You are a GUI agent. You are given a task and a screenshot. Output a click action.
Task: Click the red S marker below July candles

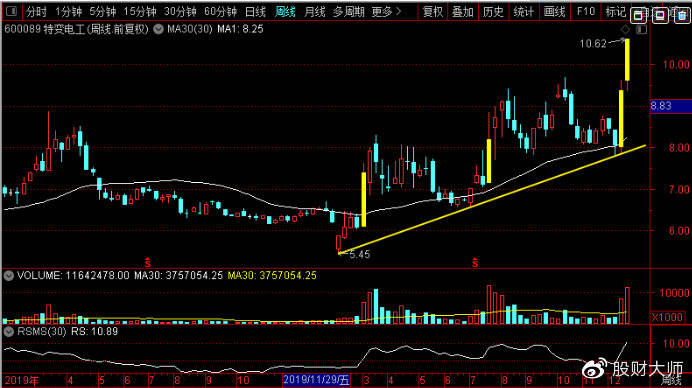[x=475, y=263]
